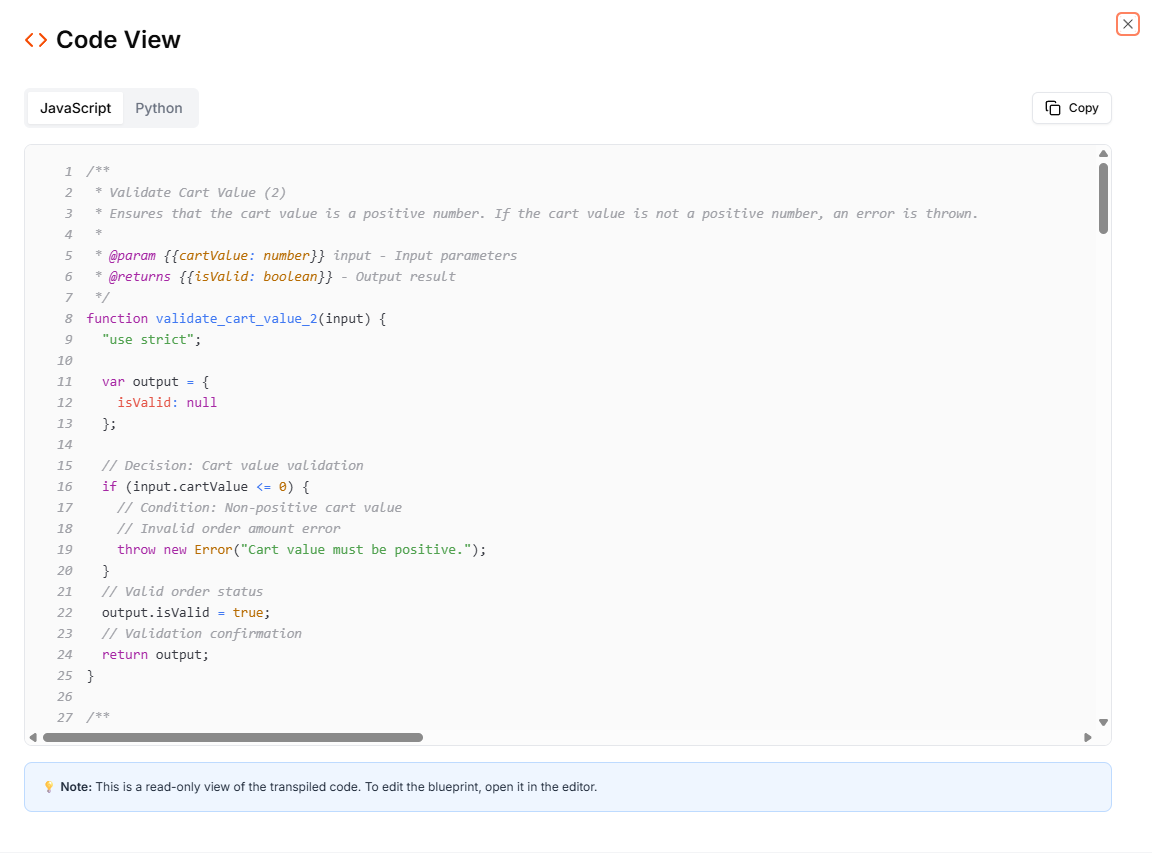Screen dimensions: 1152x853
Task: Click line number 8 in the gutter
Action: click(x=68, y=318)
